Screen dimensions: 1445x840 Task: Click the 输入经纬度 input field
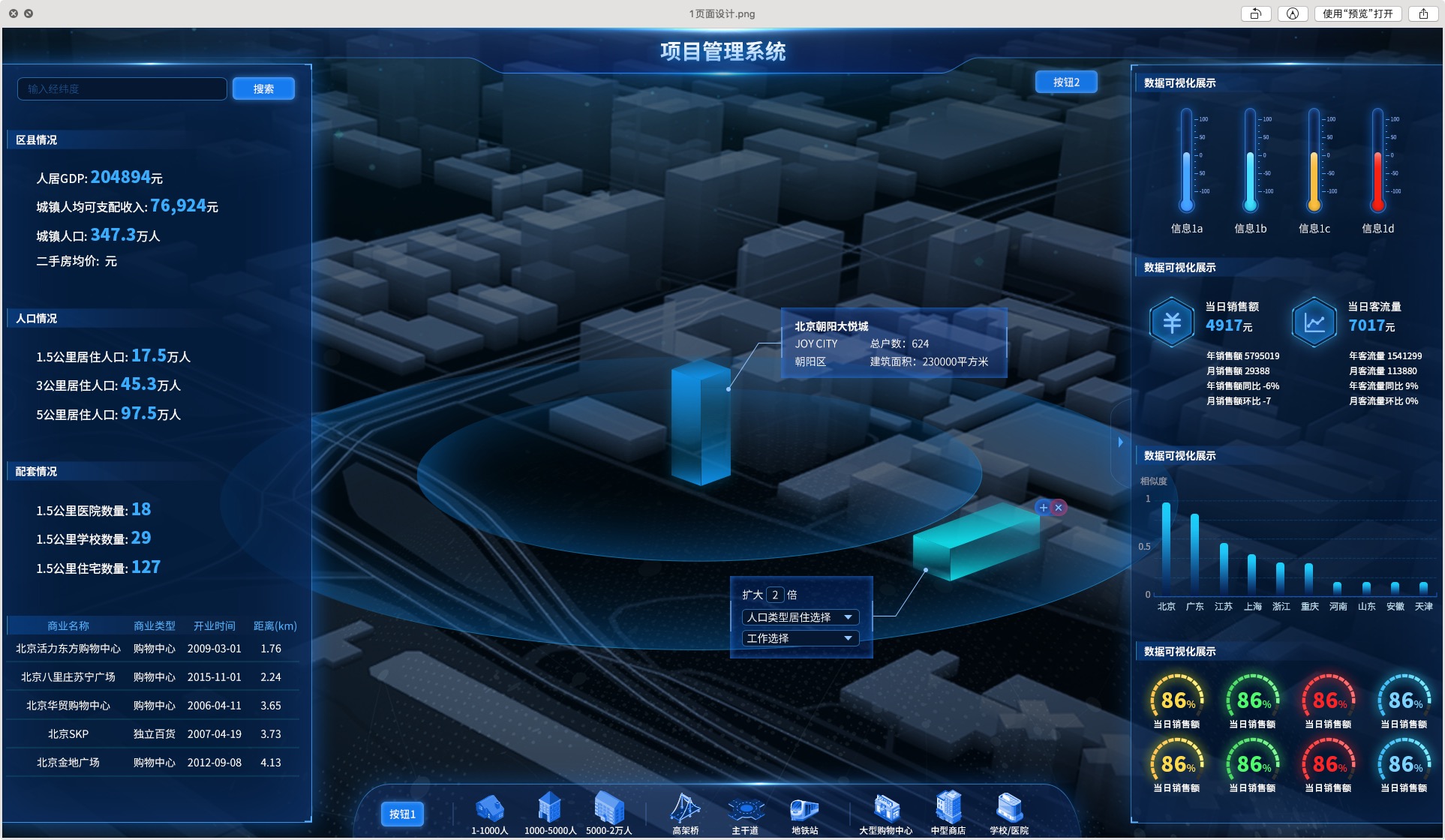coord(122,88)
